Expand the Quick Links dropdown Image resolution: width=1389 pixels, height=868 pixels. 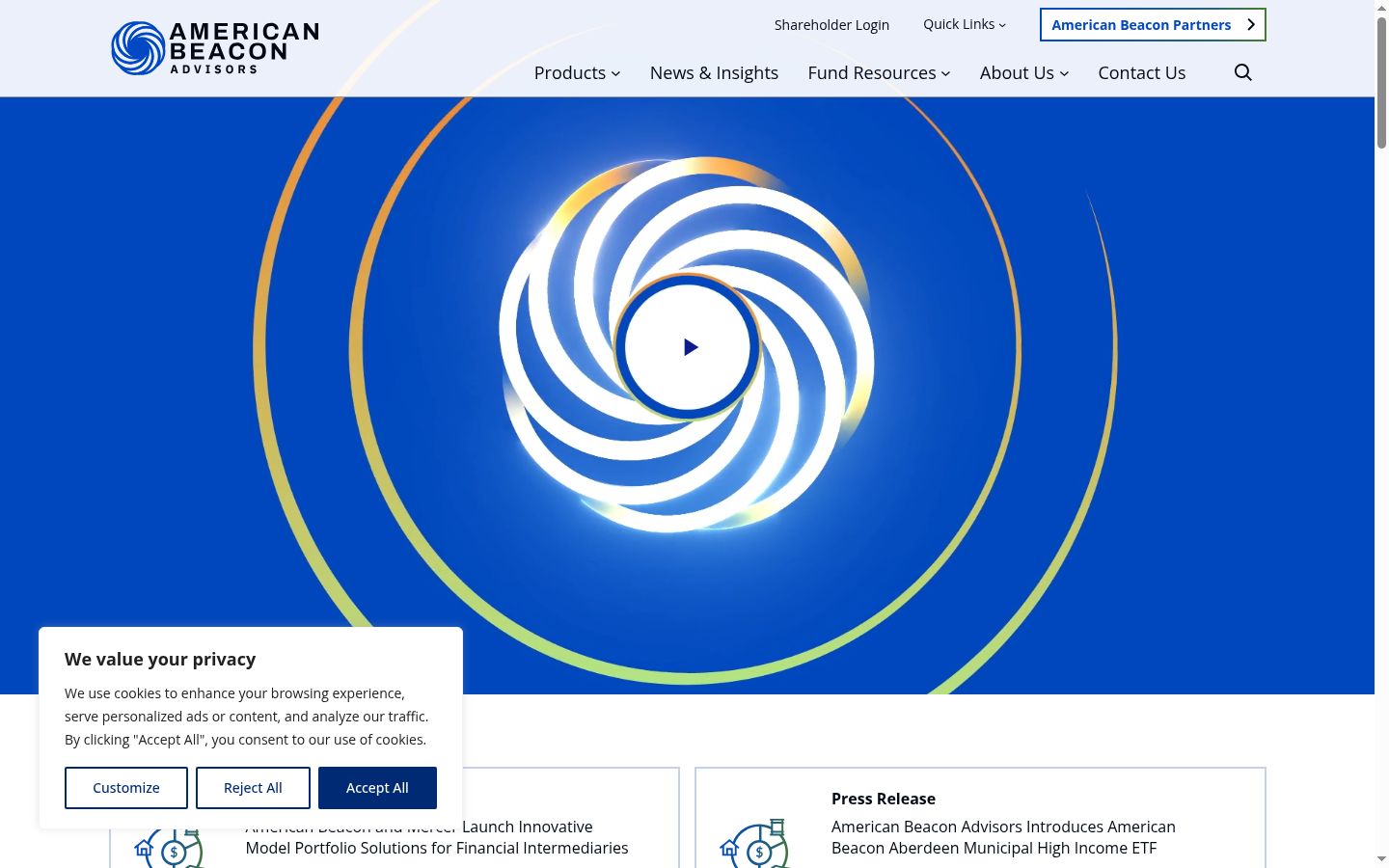pyautogui.click(x=965, y=24)
